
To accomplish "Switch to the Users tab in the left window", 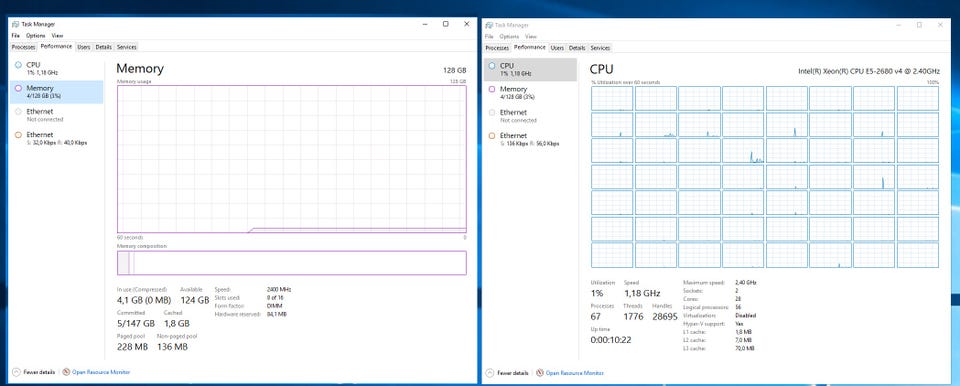I will pyautogui.click(x=84, y=47).
